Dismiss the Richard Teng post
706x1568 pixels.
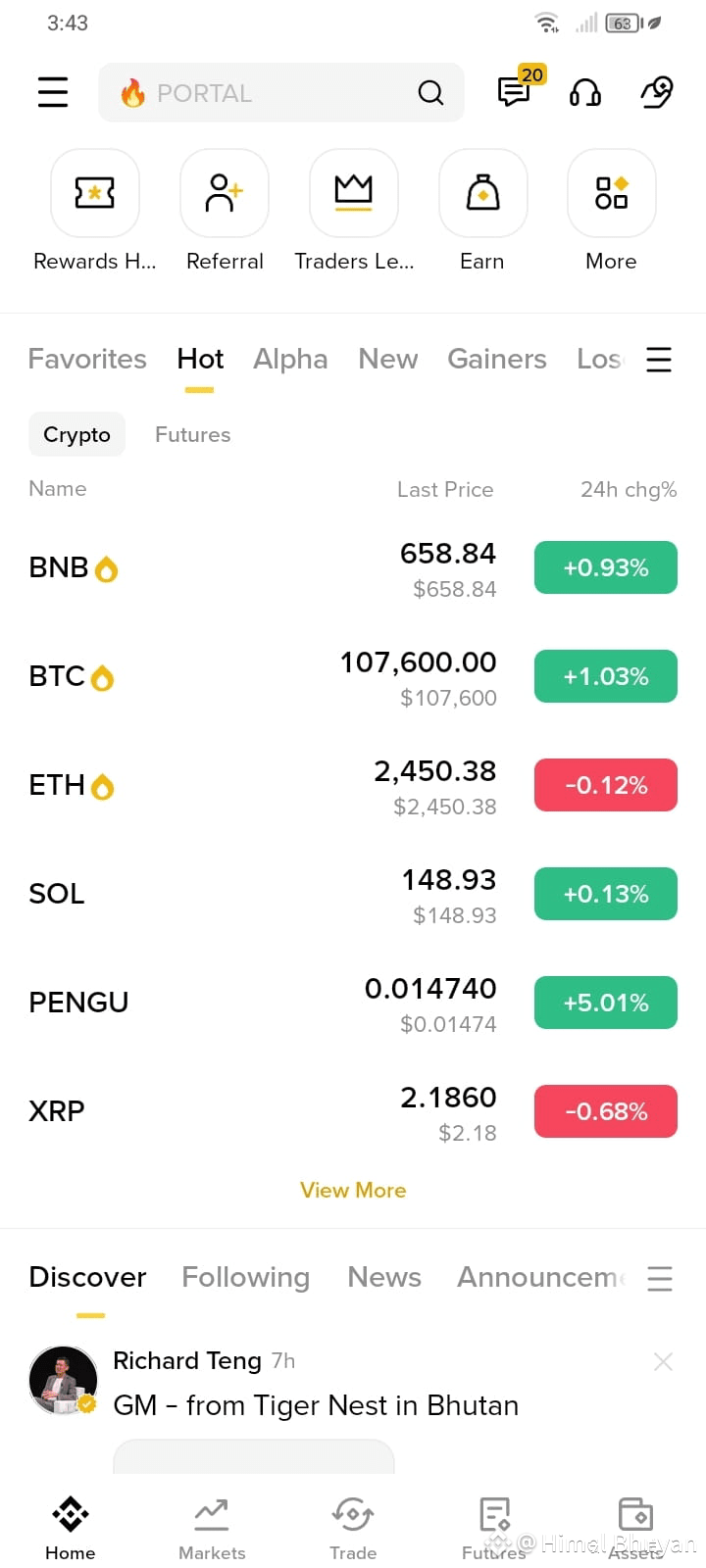coord(663,1361)
